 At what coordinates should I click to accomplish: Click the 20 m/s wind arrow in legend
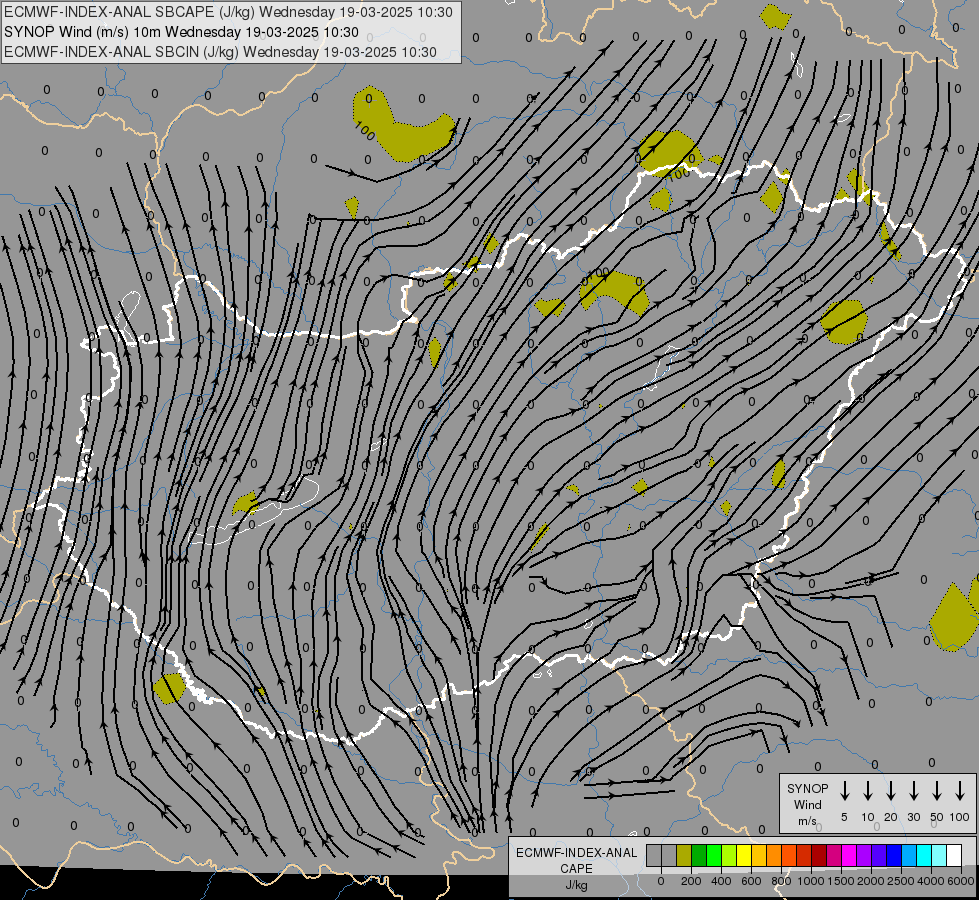[x=891, y=791]
